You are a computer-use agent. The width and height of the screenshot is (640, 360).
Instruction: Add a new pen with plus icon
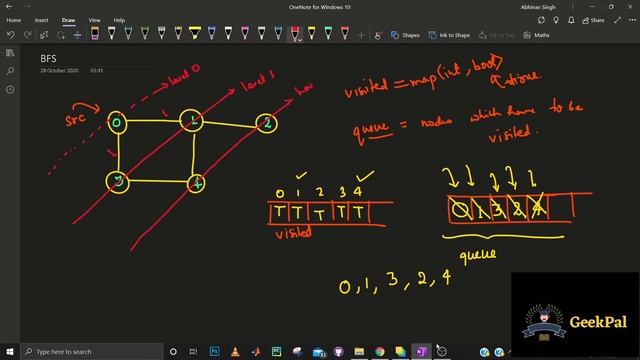coord(361,36)
